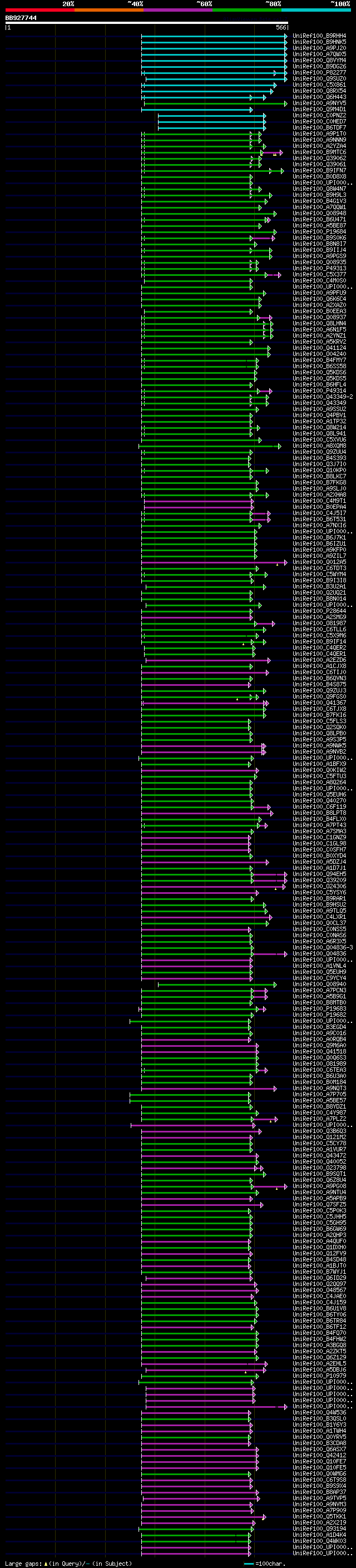The image size is (356, 1568).
Task: Select the UniRef100_Q43349-2 label
Action: coord(323,397)
